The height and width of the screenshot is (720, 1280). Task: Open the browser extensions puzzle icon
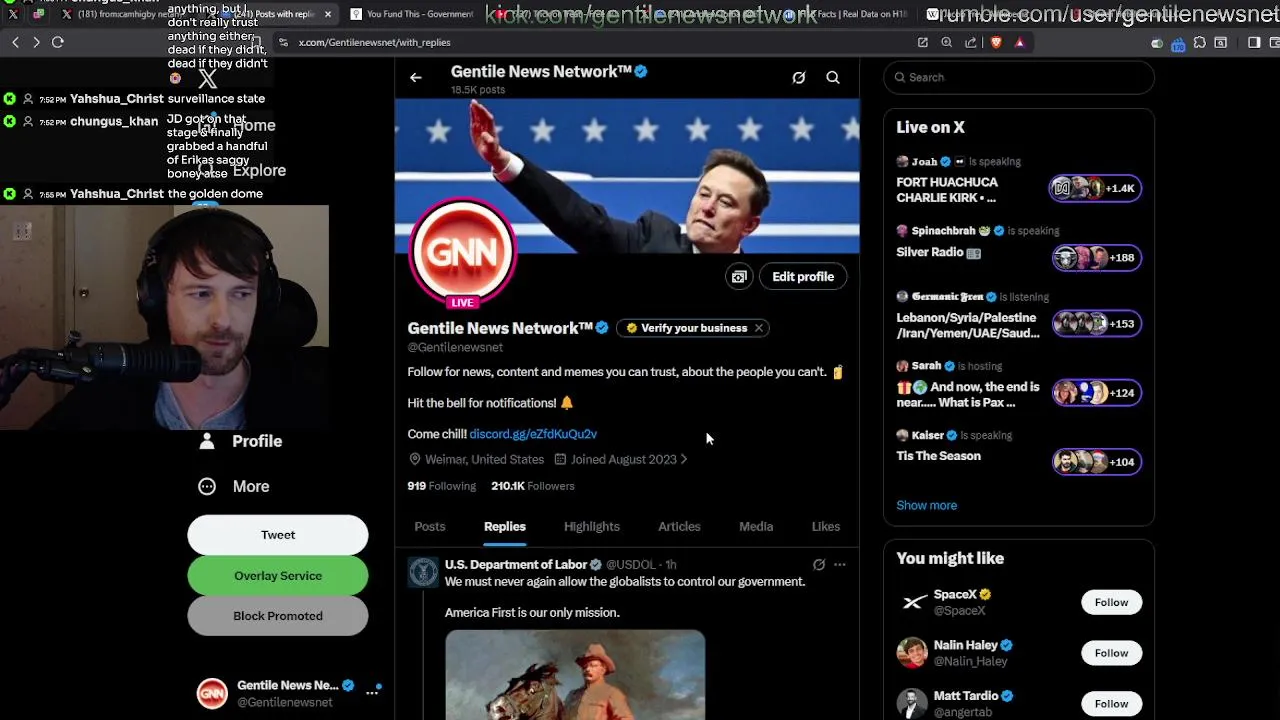tap(1199, 42)
